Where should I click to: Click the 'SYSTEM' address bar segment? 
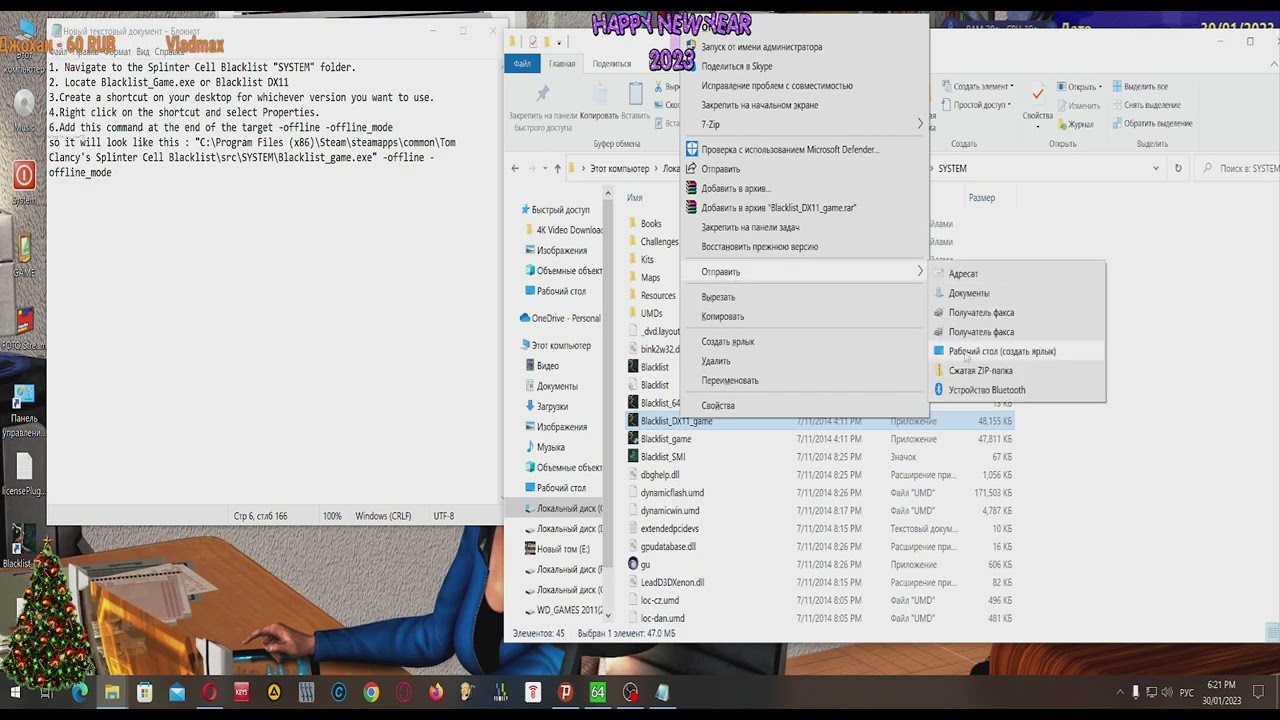coord(952,169)
